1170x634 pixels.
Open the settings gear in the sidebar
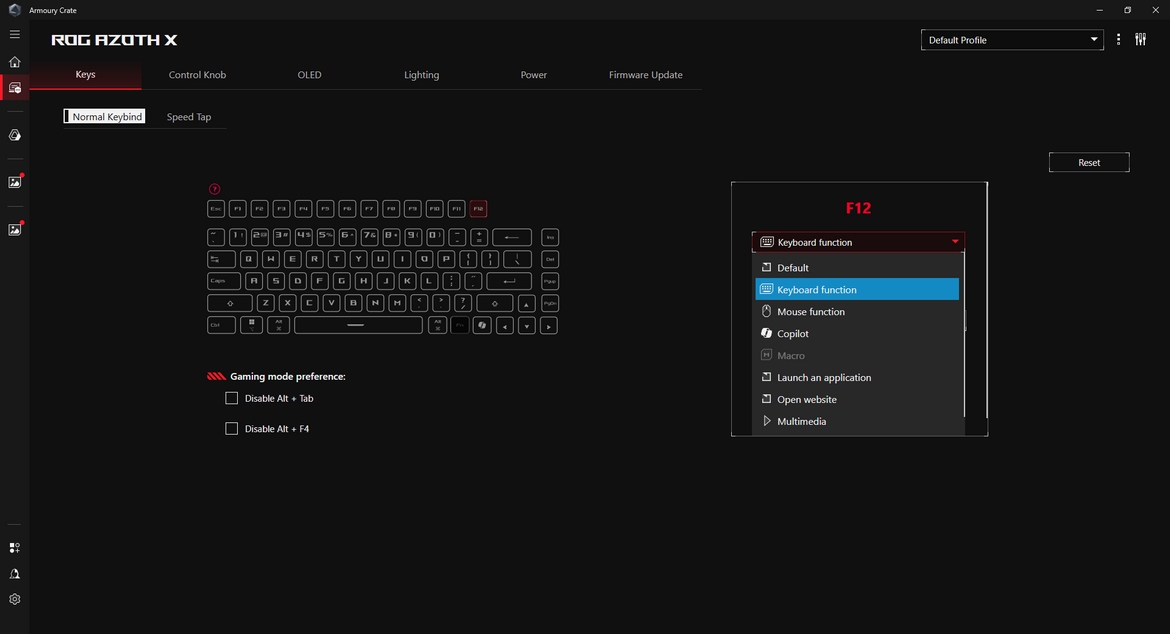point(14,600)
